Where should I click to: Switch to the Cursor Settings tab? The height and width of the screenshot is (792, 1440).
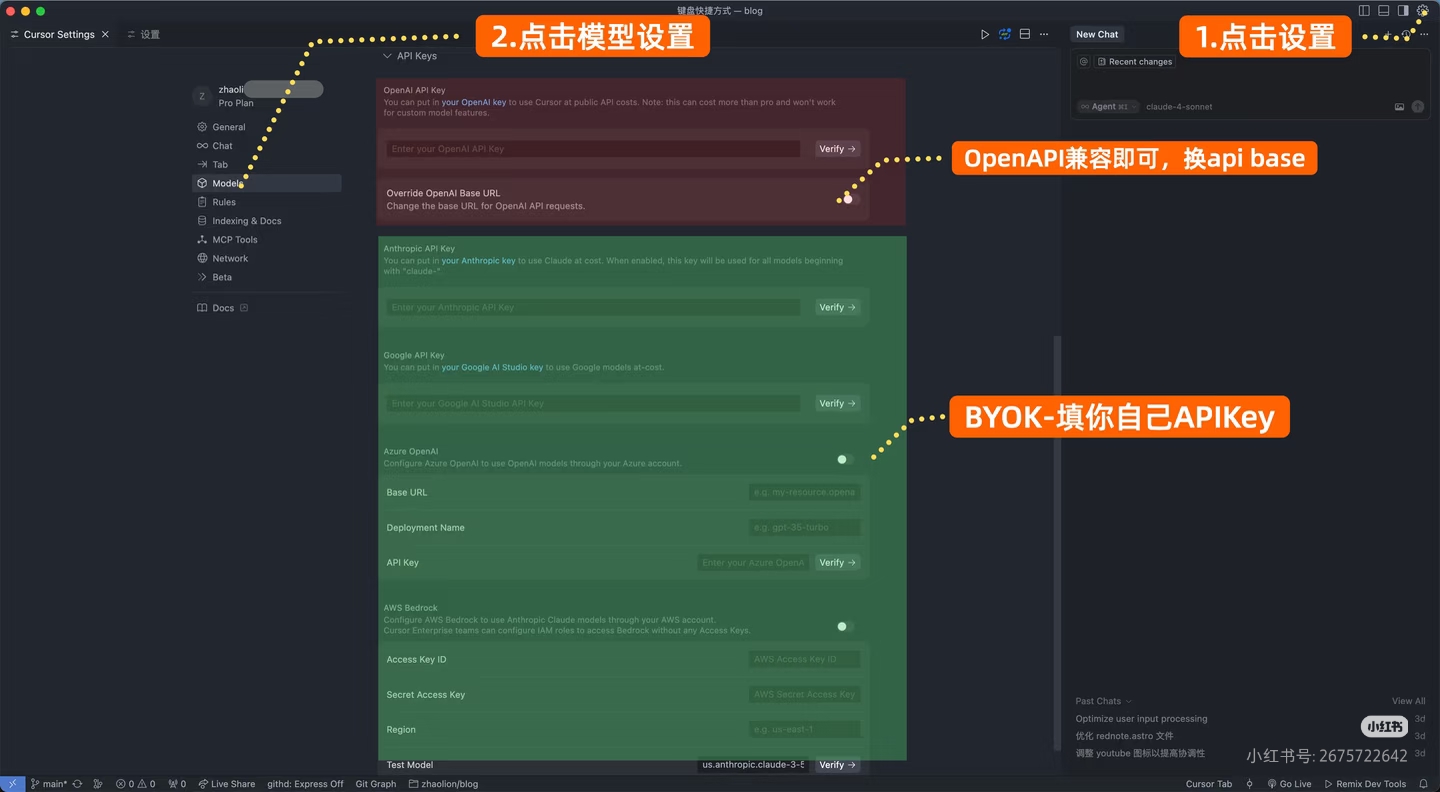(x=59, y=34)
